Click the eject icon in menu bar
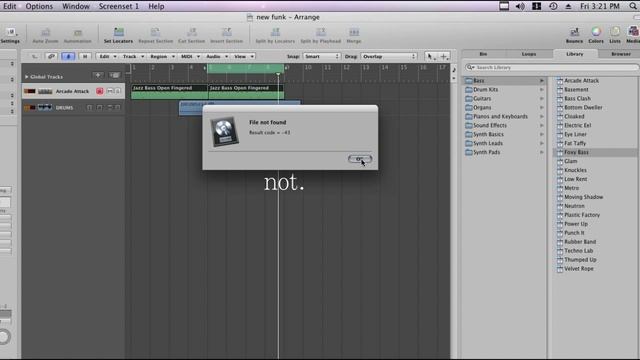This screenshot has width=640, height=360. 568,6
